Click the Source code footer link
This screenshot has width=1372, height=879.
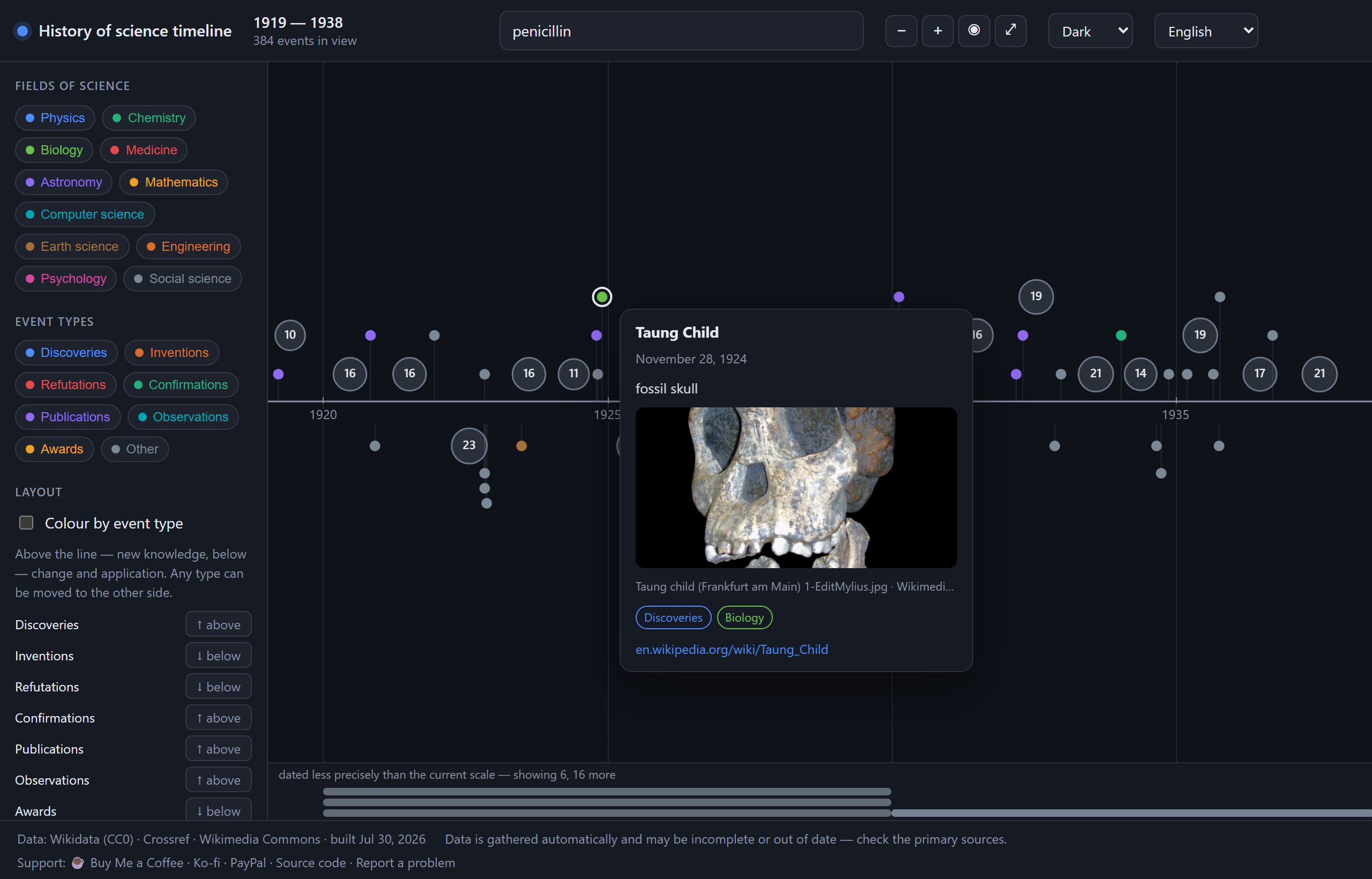(311, 863)
